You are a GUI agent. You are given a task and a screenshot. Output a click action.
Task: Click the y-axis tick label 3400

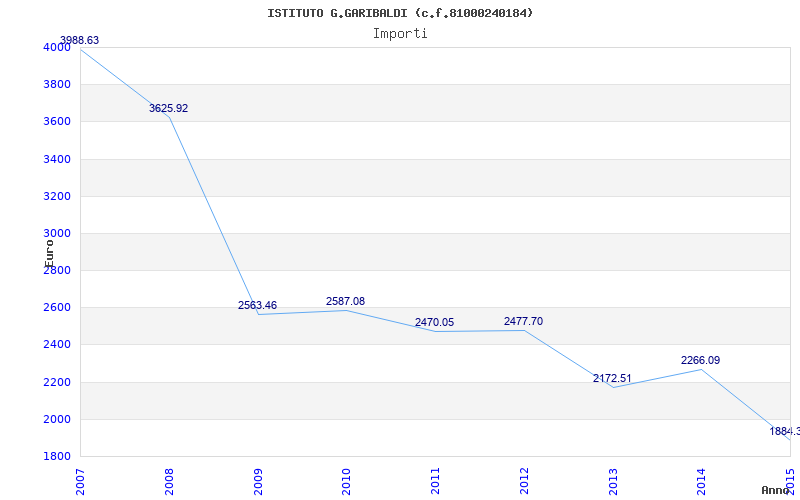point(57,159)
